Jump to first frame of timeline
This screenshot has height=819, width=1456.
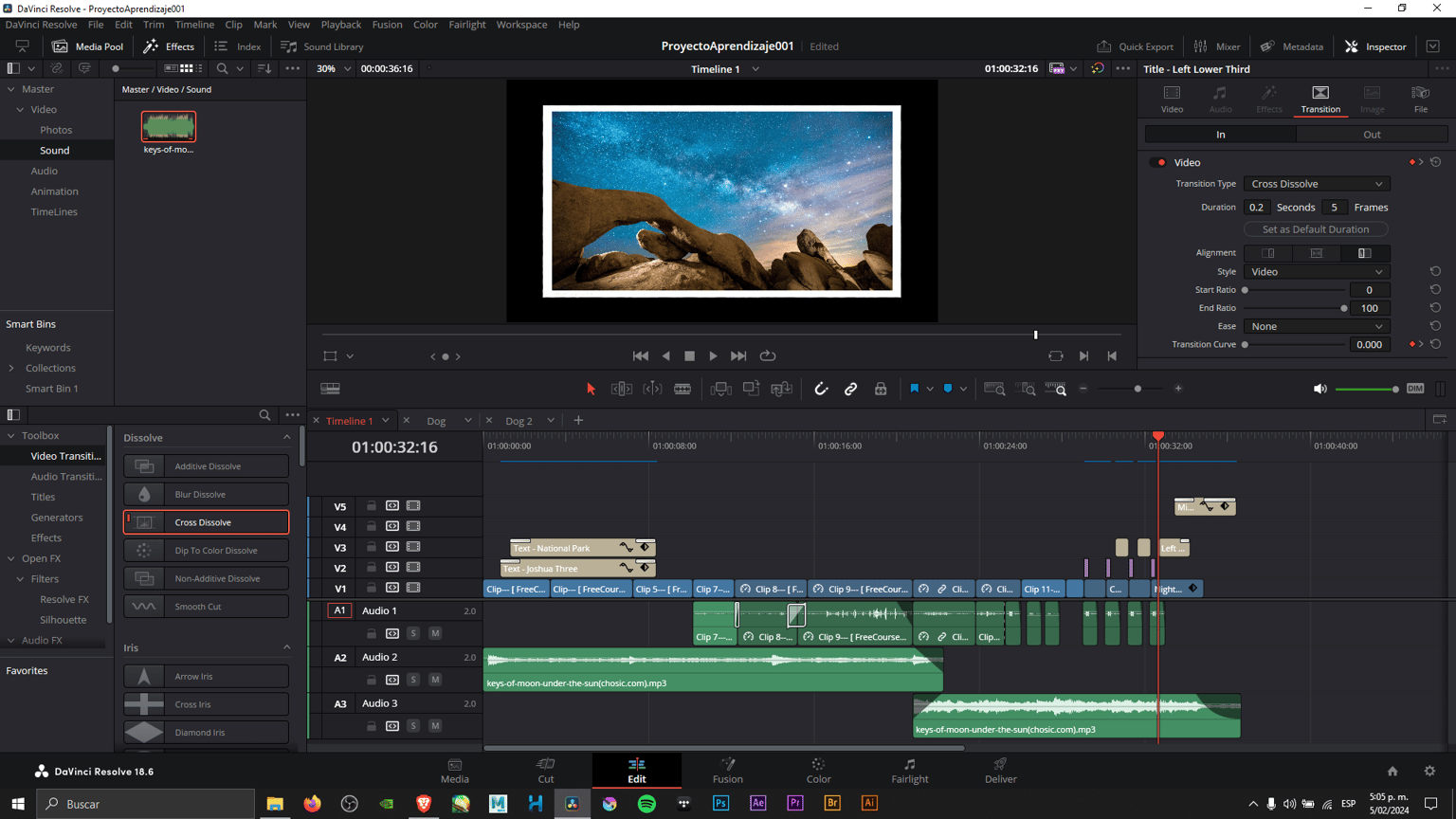pyautogui.click(x=641, y=356)
